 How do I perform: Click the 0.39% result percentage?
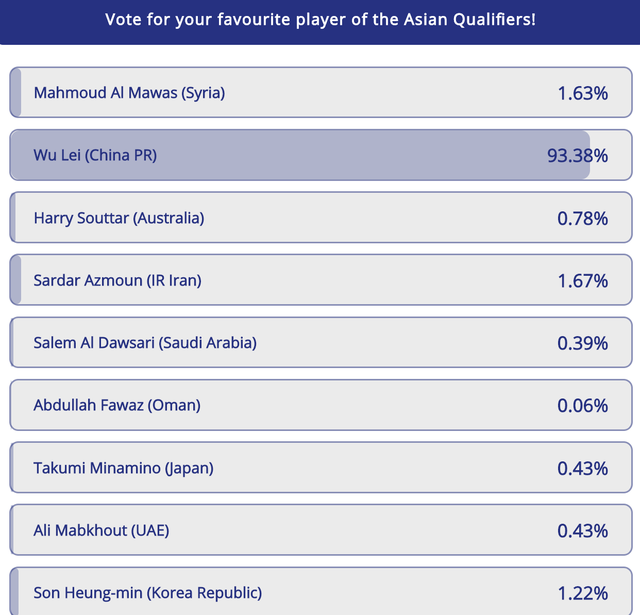click(583, 343)
